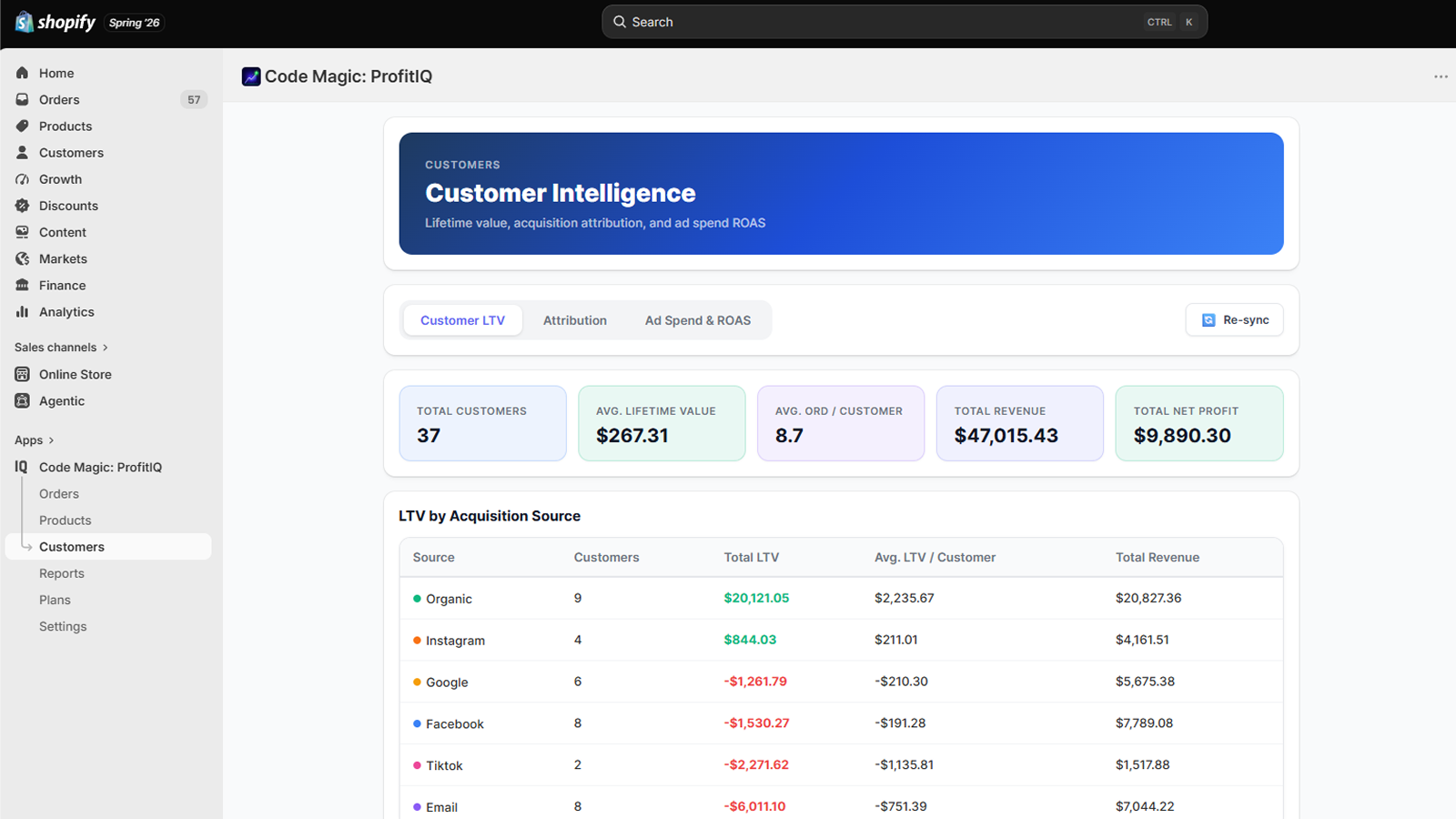Click the Google source row label
Screen dimensions: 1456x819
[447, 682]
